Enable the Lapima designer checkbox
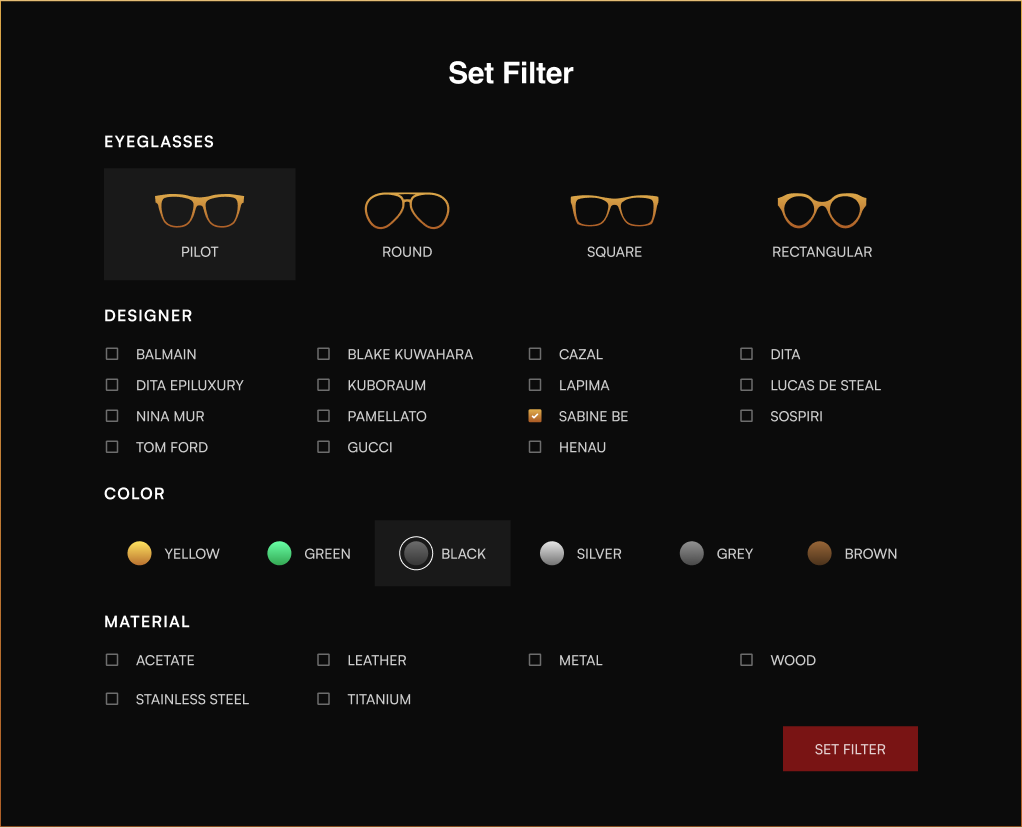 coord(535,385)
